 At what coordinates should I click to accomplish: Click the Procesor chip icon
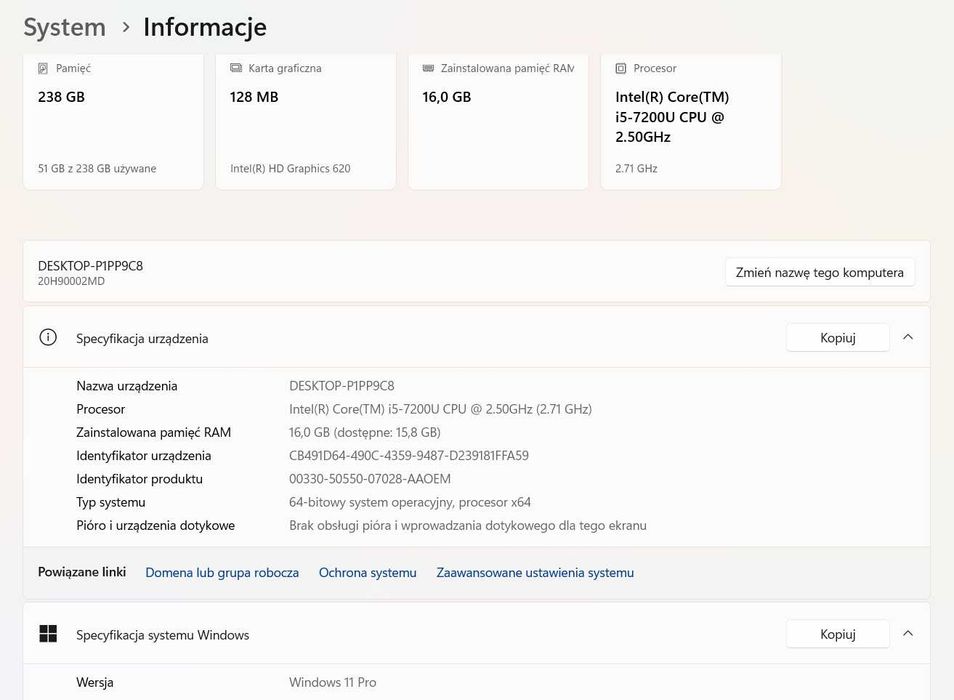pyautogui.click(x=621, y=68)
